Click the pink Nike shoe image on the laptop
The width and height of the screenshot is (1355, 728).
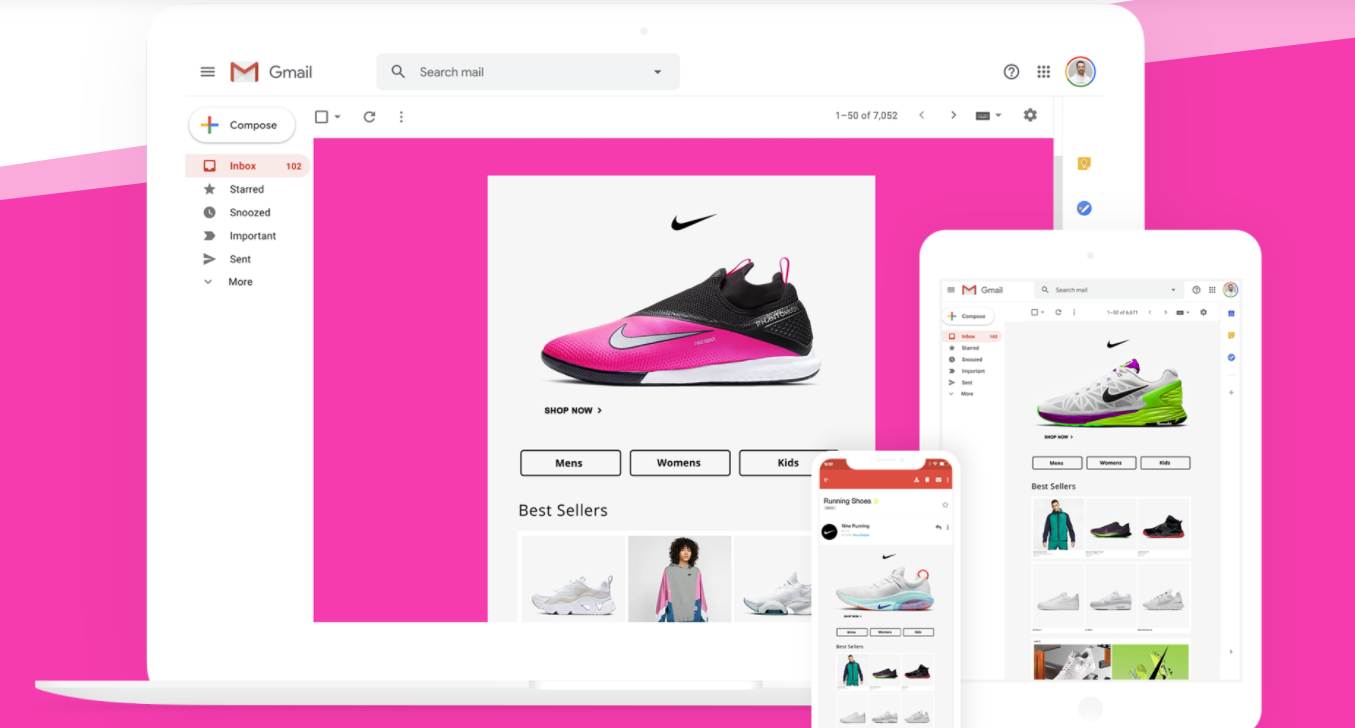click(x=681, y=322)
